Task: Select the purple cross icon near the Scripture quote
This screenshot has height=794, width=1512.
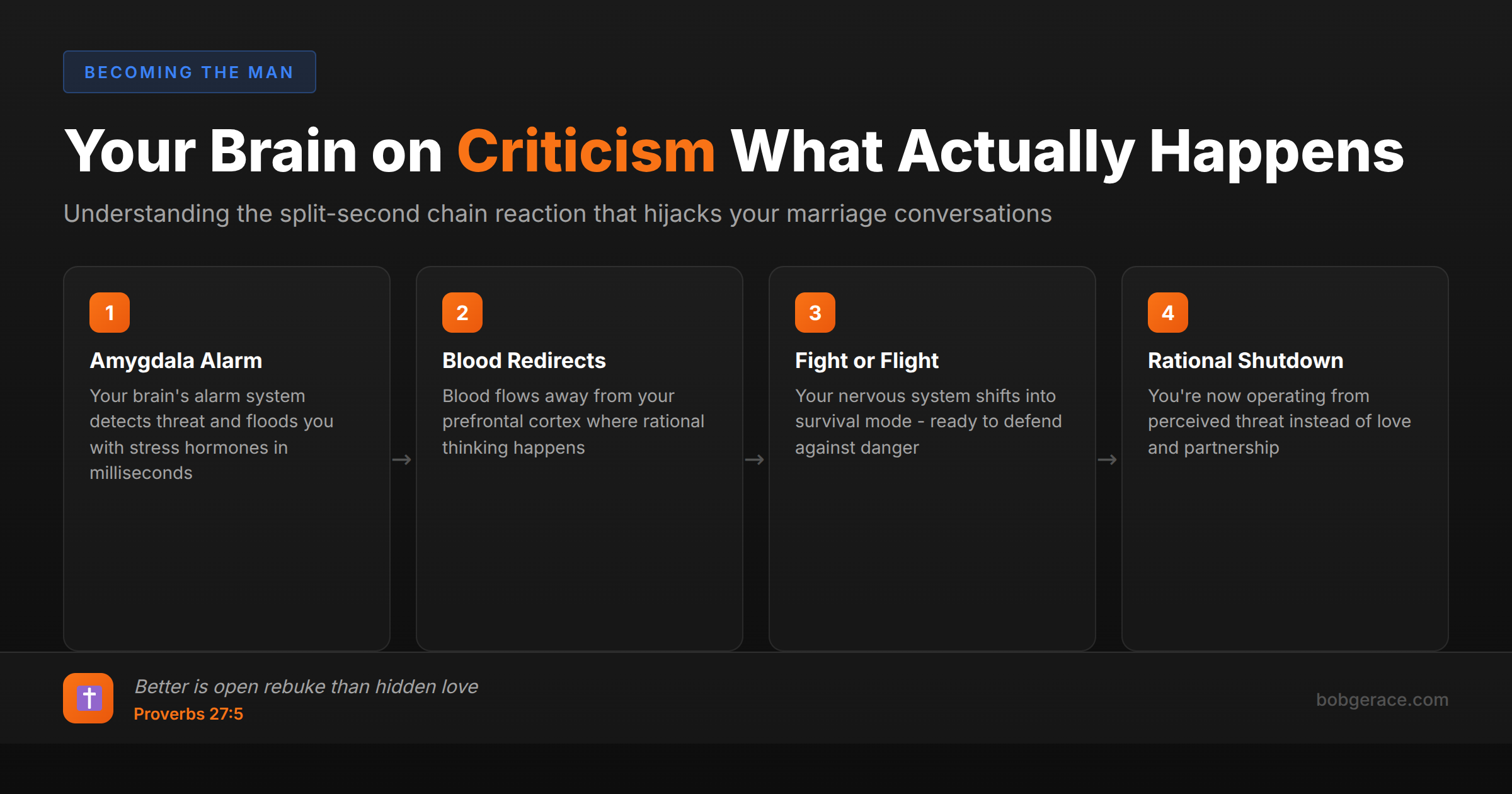Action: pyautogui.click(x=88, y=698)
